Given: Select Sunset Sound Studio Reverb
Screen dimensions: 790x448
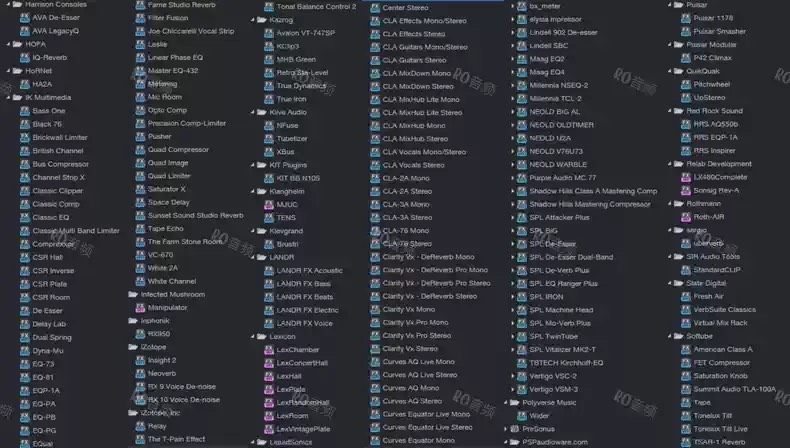Looking at the screenshot, I should tap(195, 215).
